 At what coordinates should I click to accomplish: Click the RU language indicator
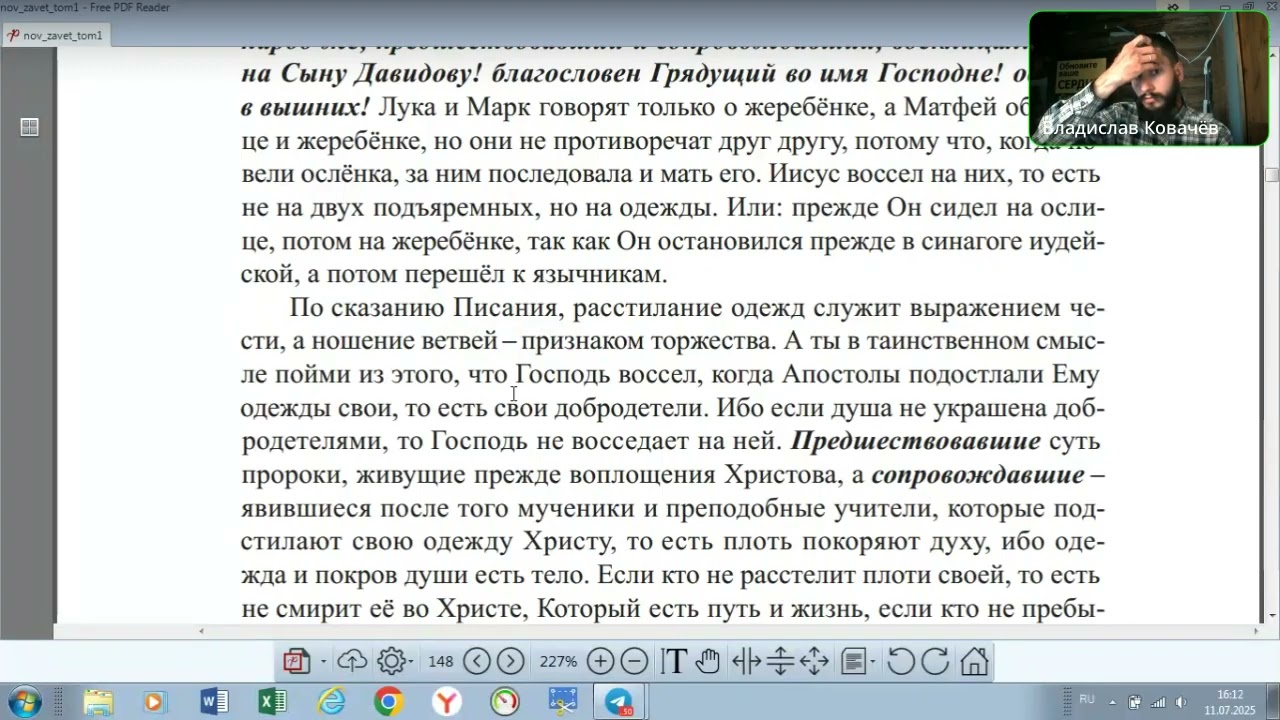(1087, 699)
